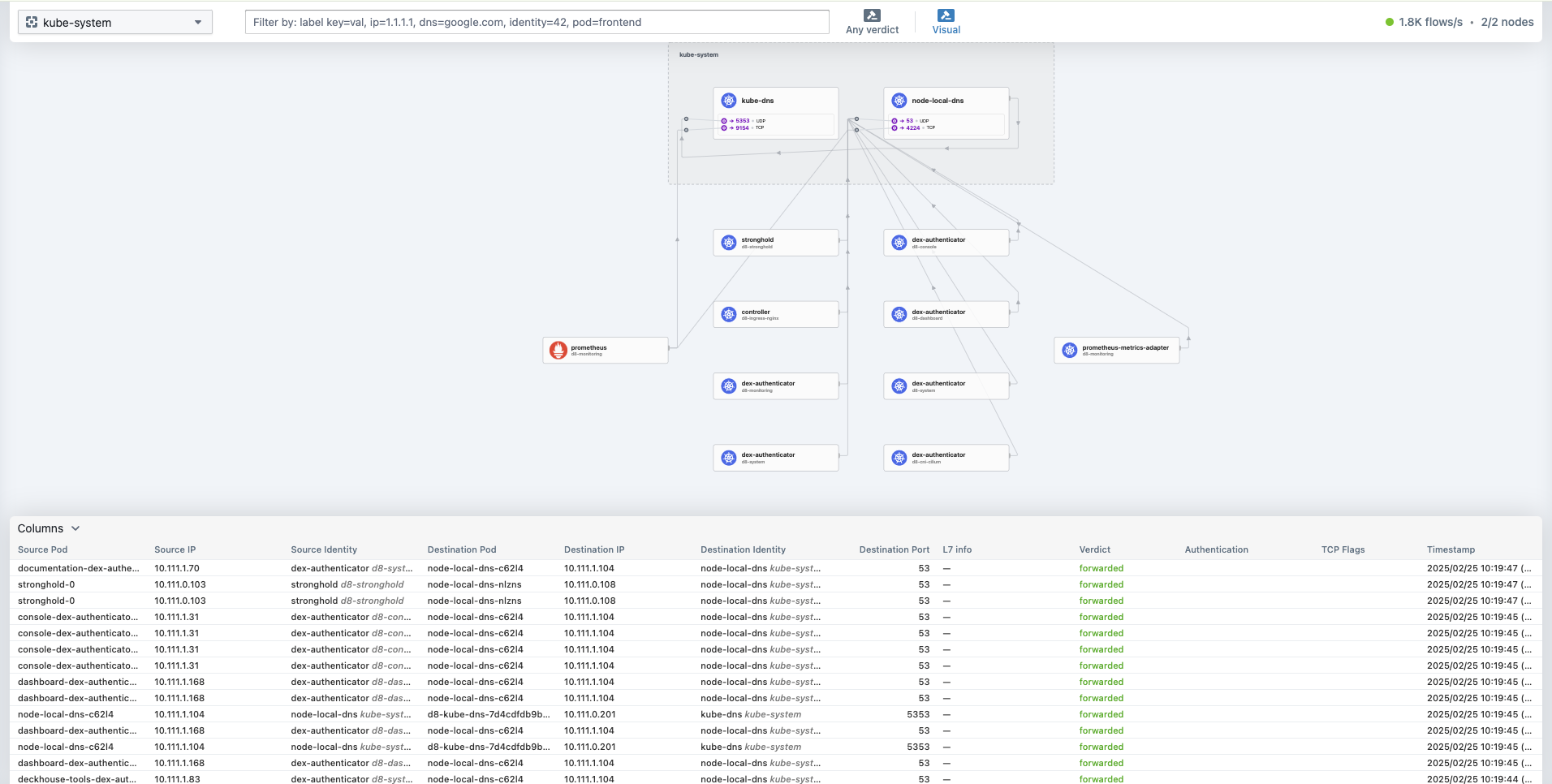Focus the flow filter input field
Viewport: 1552px width, 784px height.
[x=537, y=22]
